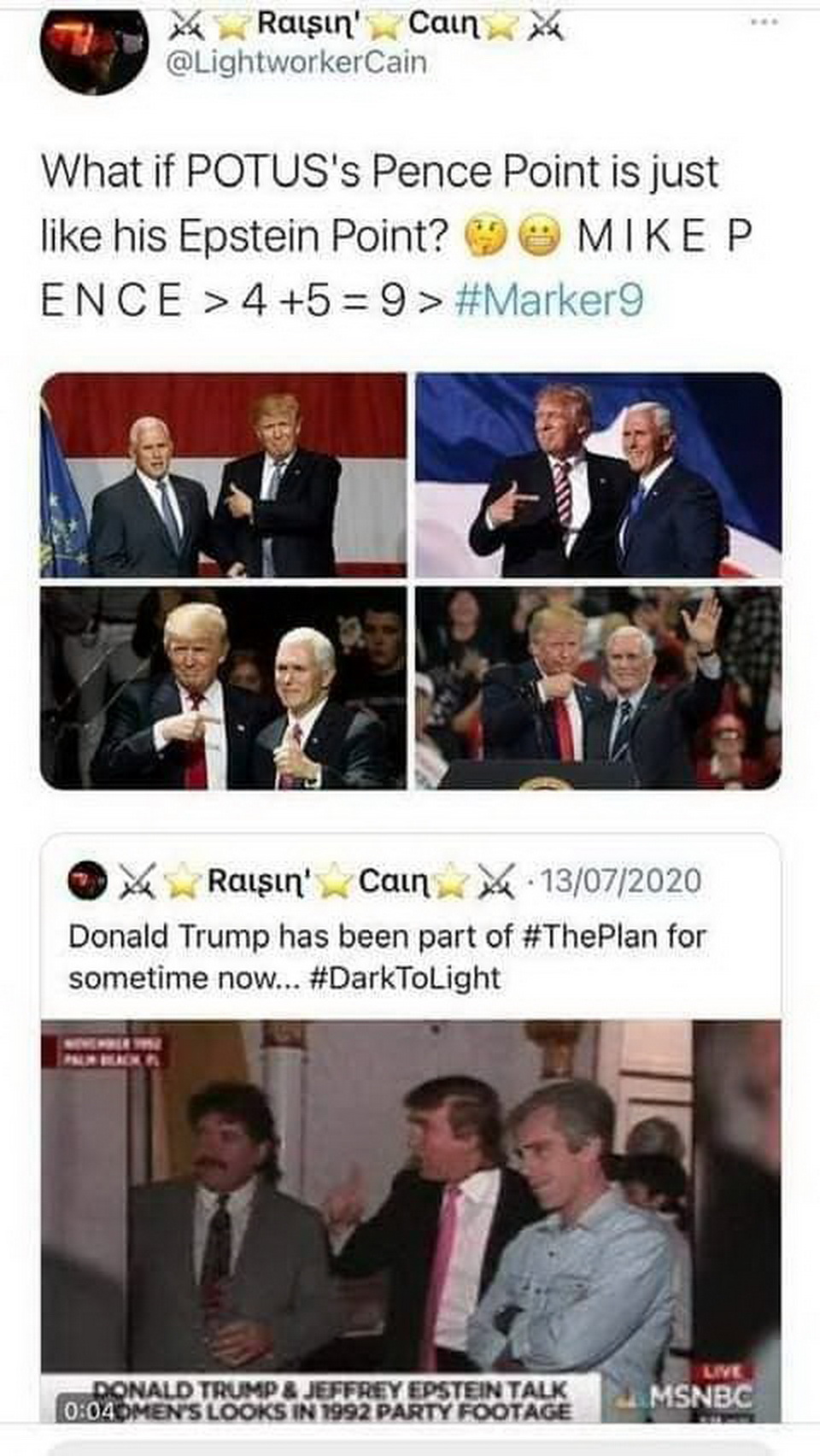This screenshot has height=1456, width=820.
Task: Open photo with blue flag backdrop
Action: coord(598,475)
